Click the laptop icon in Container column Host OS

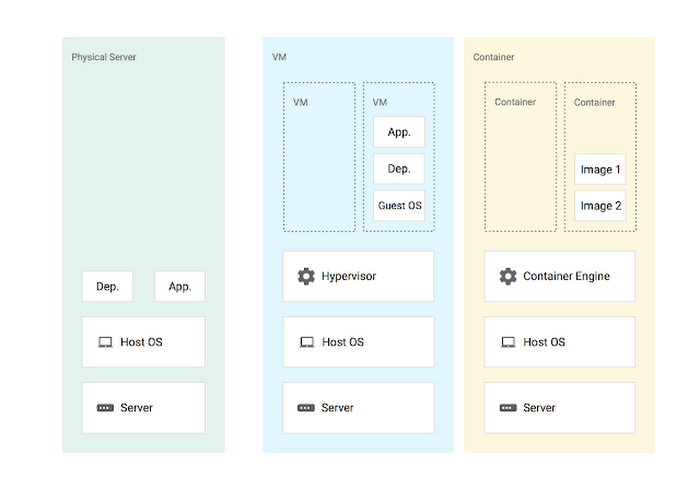(508, 343)
